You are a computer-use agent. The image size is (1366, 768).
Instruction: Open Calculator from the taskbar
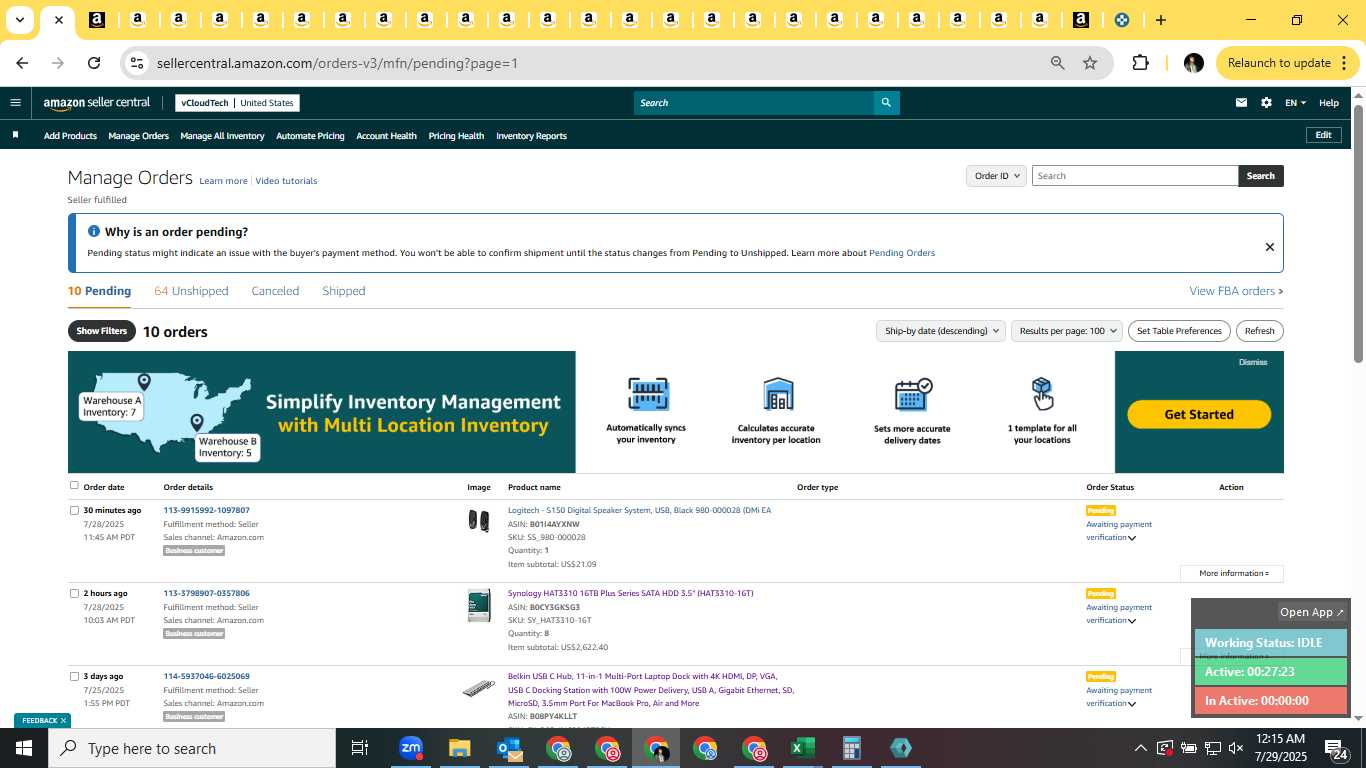coord(852,748)
